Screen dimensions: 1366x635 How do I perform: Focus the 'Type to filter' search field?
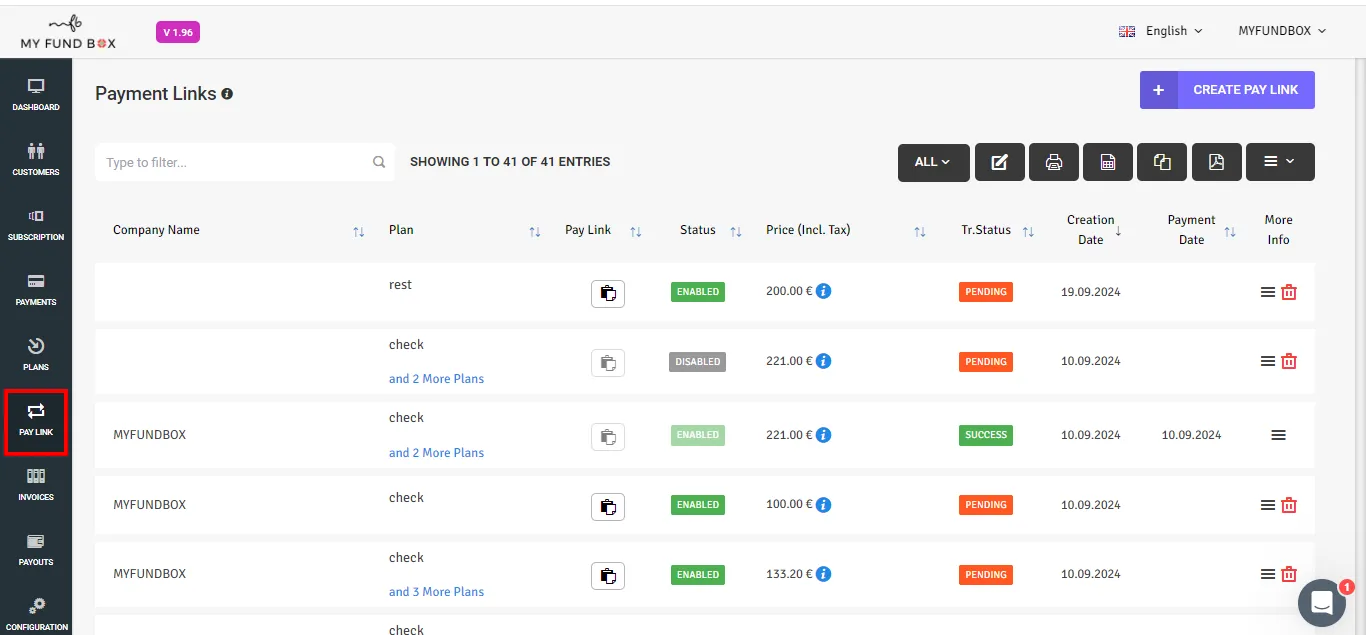pyautogui.click(x=245, y=162)
